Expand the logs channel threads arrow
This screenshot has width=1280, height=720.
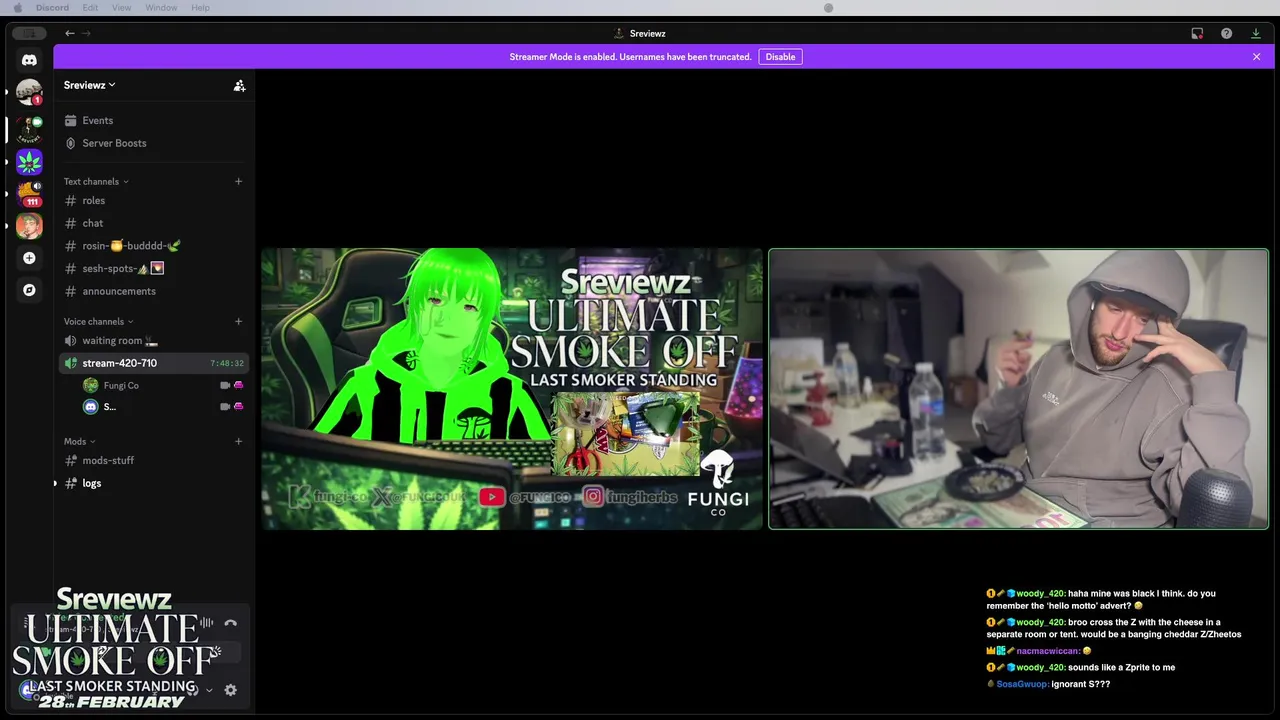pyautogui.click(x=55, y=484)
